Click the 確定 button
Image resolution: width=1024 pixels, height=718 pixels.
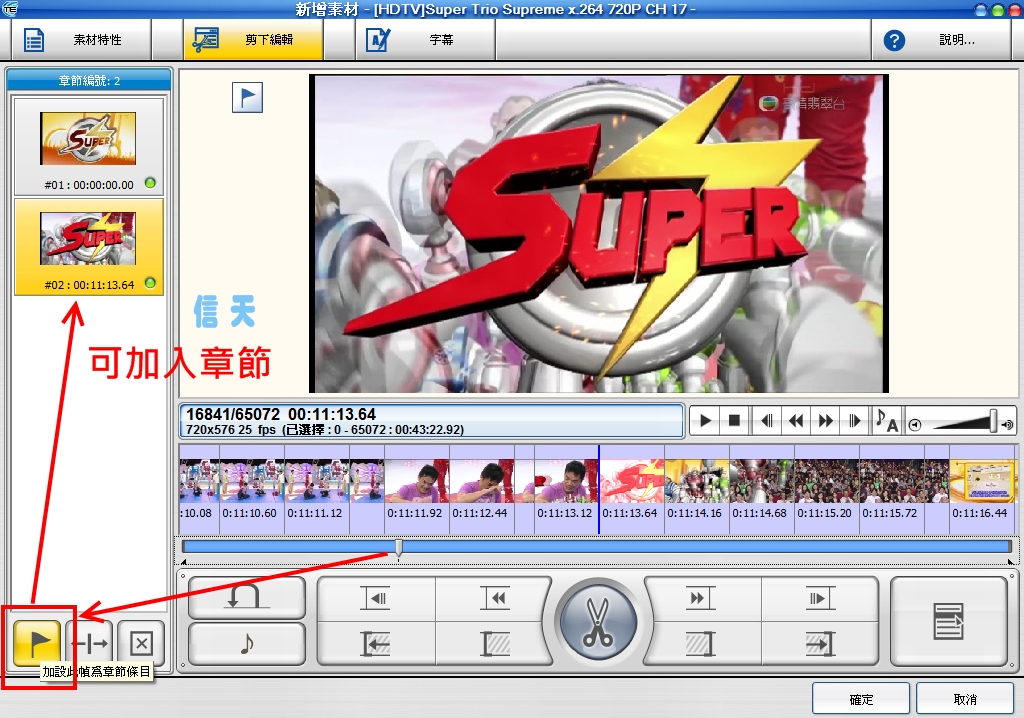click(860, 699)
